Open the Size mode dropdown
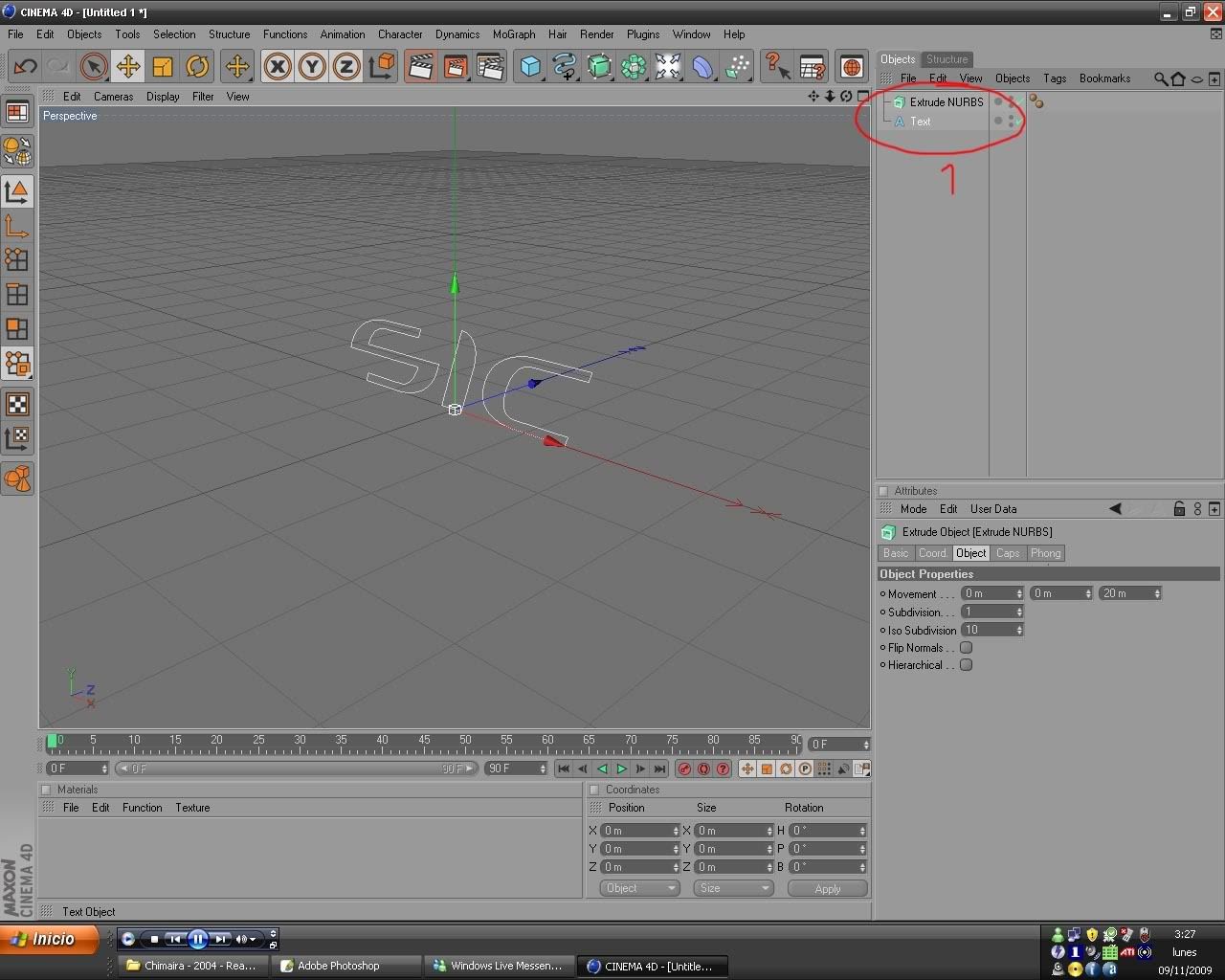 (733, 888)
